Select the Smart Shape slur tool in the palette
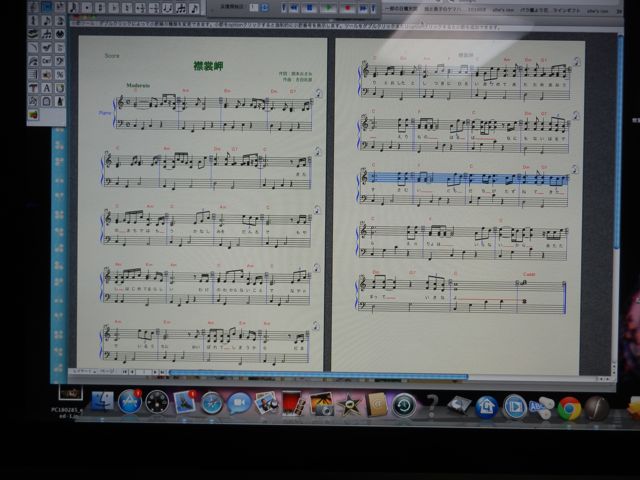Image resolution: width=640 pixels, height=480 pixels. 33,47
